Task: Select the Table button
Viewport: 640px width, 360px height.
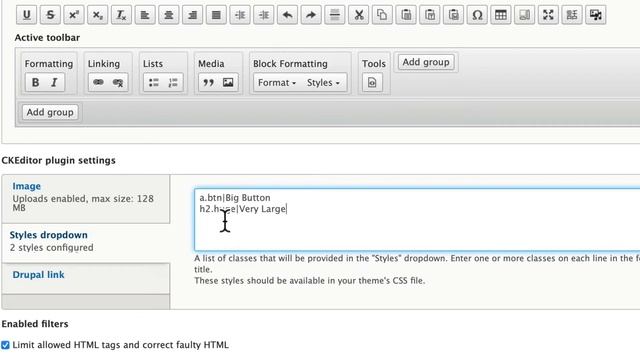Action: click(500, 15)
